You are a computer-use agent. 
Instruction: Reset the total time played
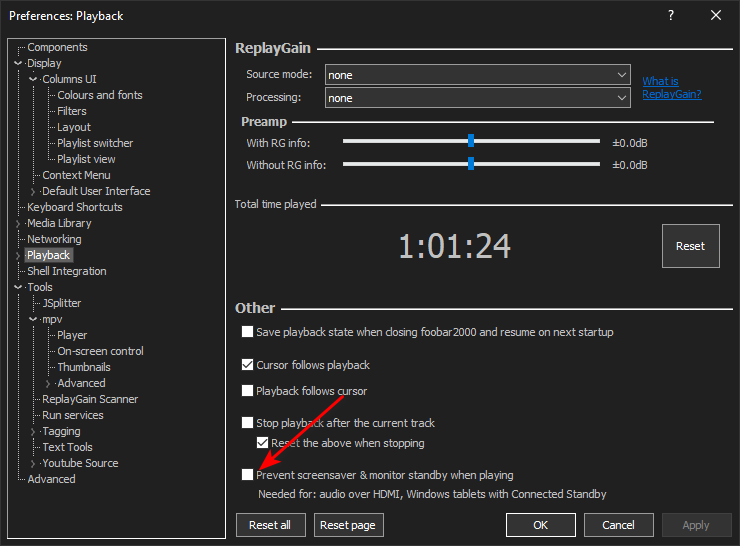point(690,246)
